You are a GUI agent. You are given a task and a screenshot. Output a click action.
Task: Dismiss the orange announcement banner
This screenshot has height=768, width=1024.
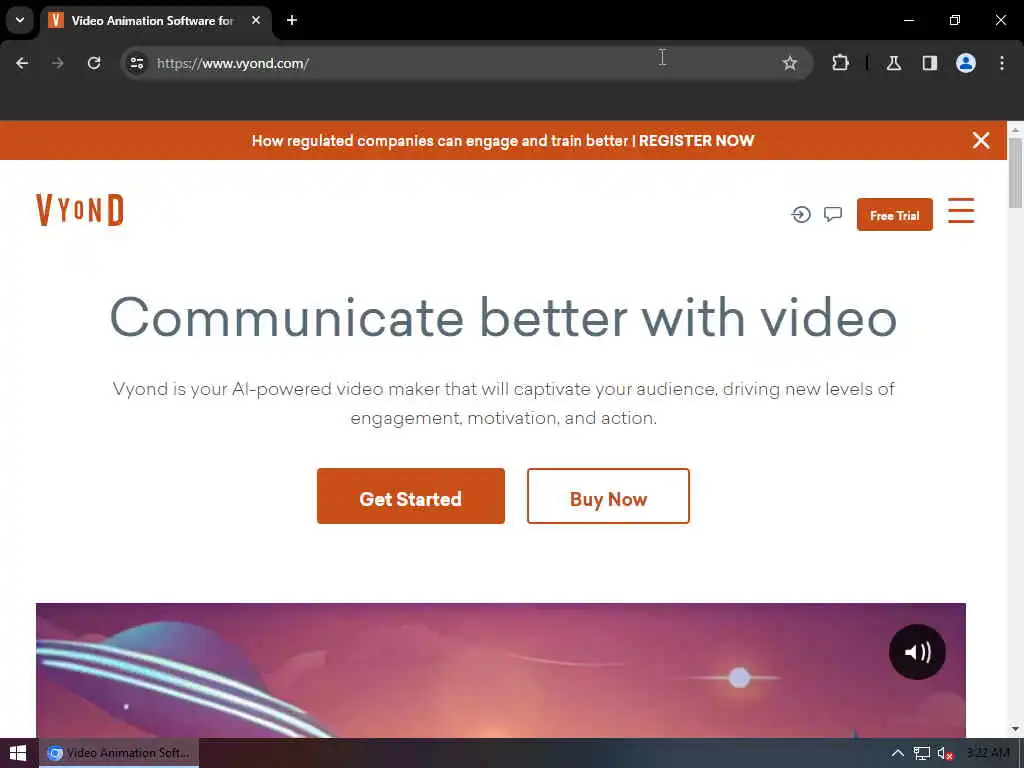pyautogui.click(x=981, y=140)
